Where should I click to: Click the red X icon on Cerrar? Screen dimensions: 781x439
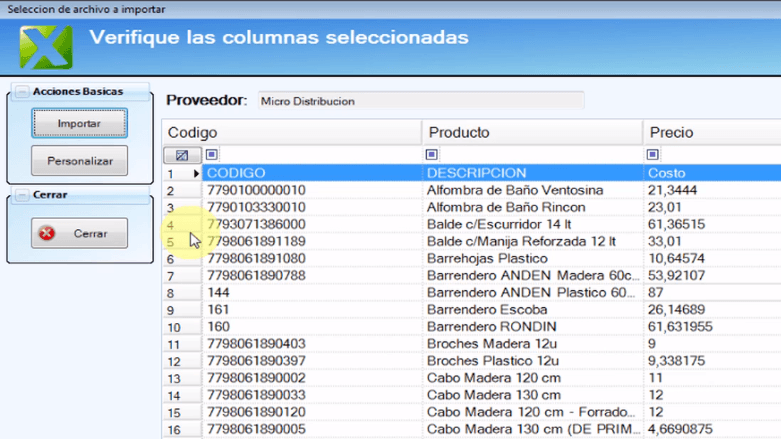[47, 233]
